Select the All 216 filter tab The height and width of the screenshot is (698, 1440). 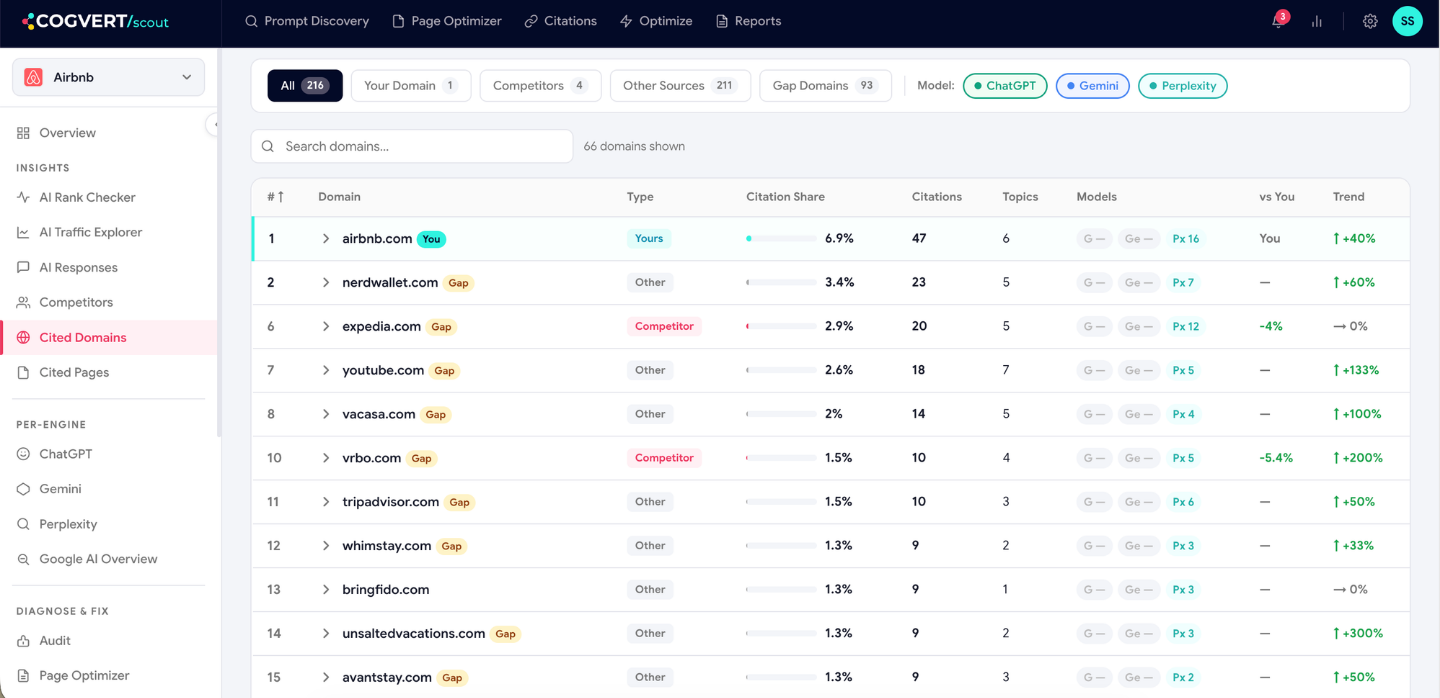click(305, 86)
